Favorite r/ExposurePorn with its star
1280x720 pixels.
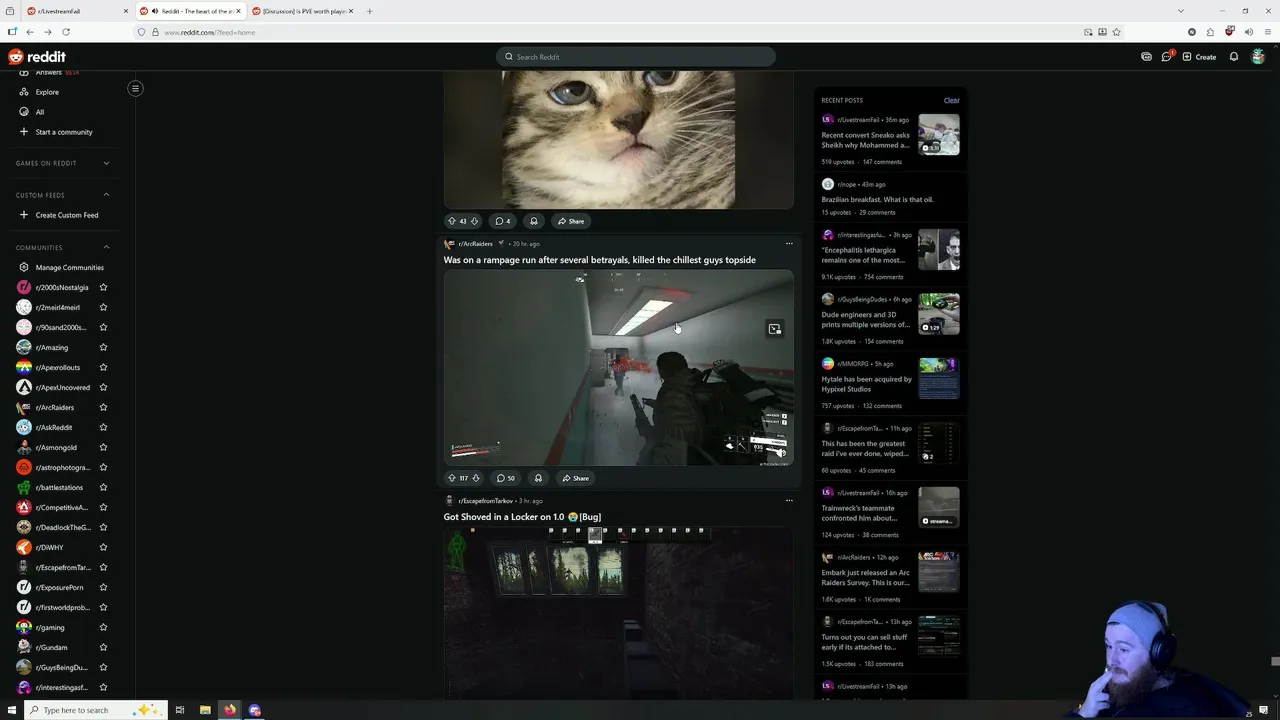click(x=103, y=587)
